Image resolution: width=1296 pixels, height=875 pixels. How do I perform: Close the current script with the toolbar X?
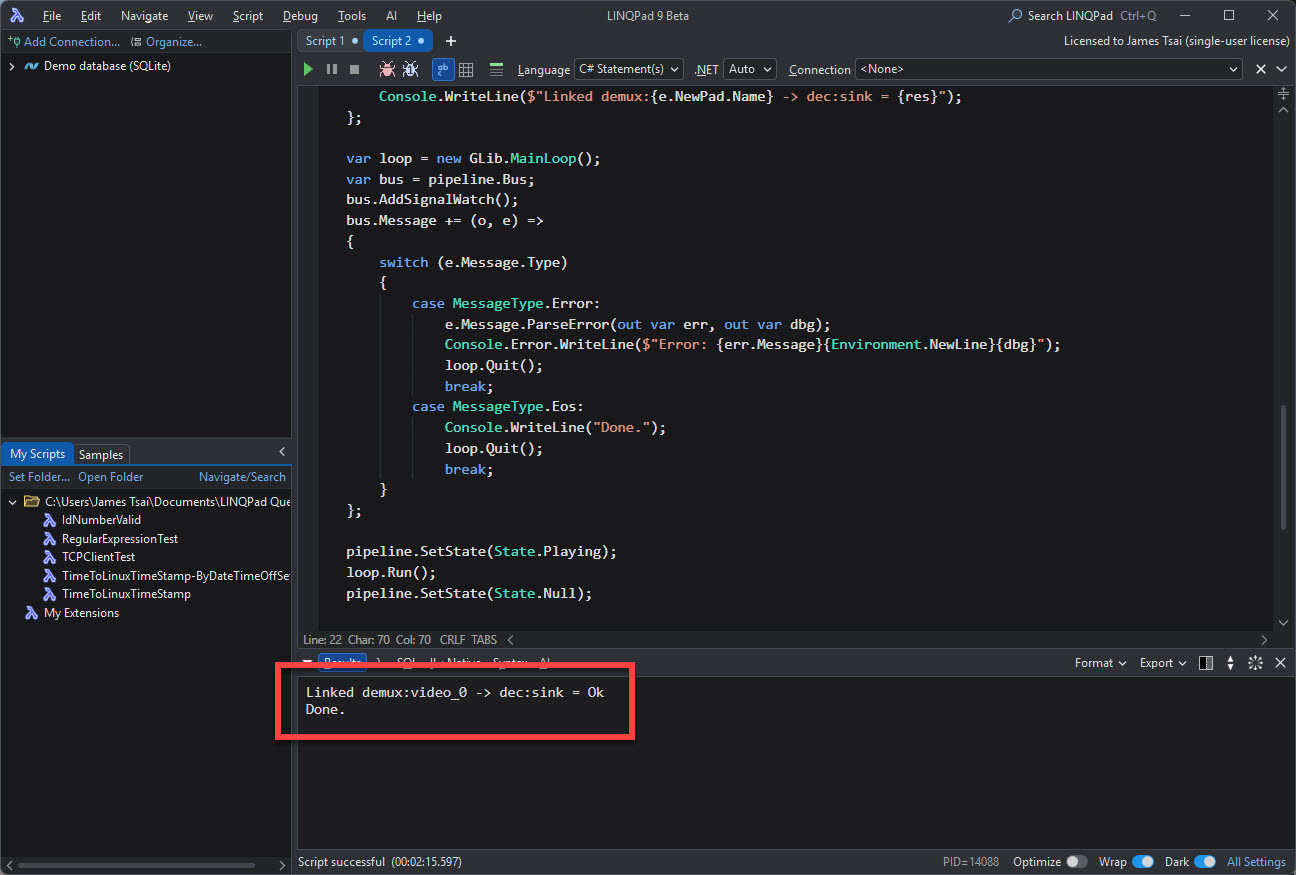1260,69
